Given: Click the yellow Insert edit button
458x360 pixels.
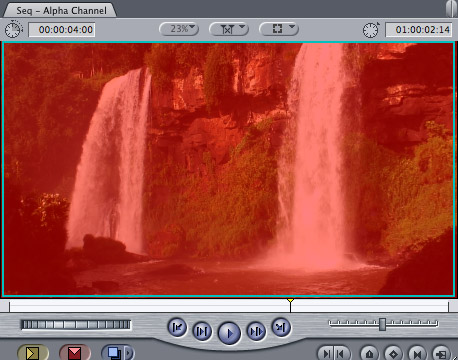Looking at the screenshot, I should (x=33, y=353).
